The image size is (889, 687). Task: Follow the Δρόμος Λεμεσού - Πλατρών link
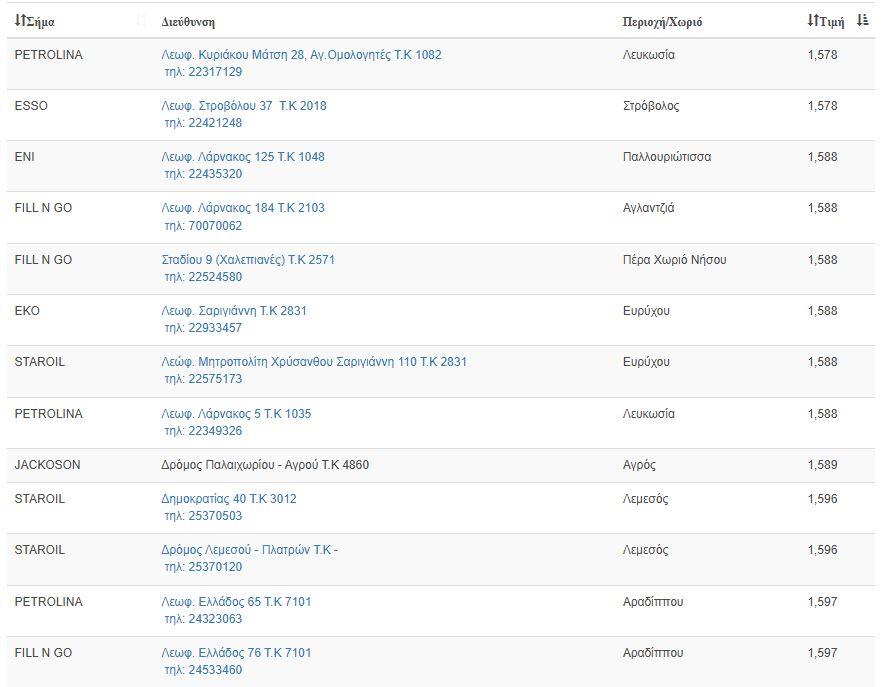click(x=249, y=550)
